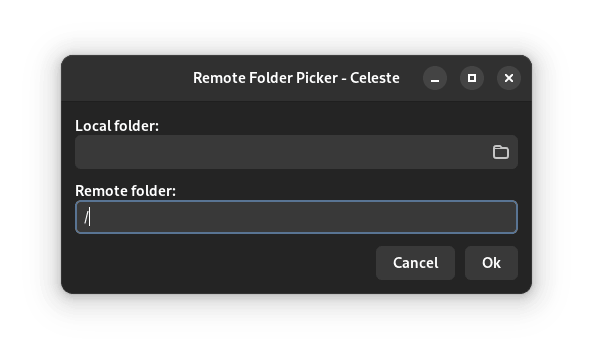The width and height of the screenshot is (593, 361).
Task: Dismiss dialog using the Cancel button
Action: (x=415, y=263)
